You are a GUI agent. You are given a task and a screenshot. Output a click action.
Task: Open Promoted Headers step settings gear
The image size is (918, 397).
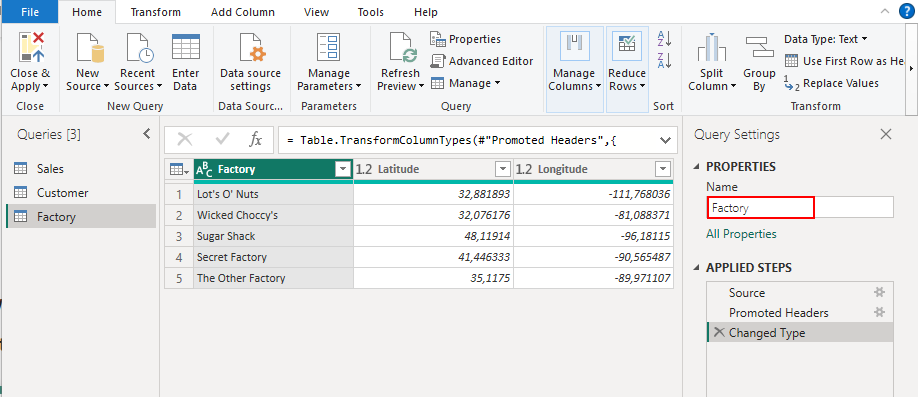[x=879, y=313]
